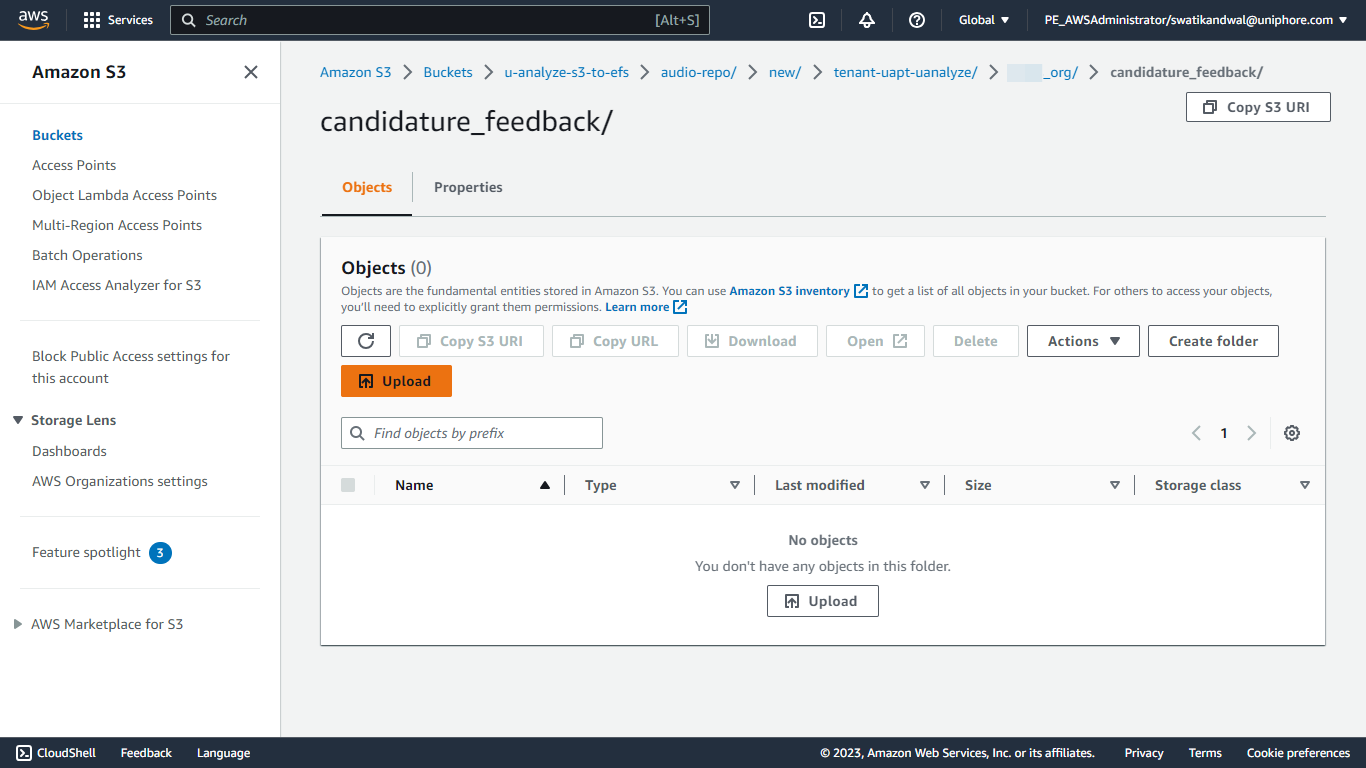Go to the new/ breadcrumb
Viewport: 1366px width, 768px height.
point(785,72)
